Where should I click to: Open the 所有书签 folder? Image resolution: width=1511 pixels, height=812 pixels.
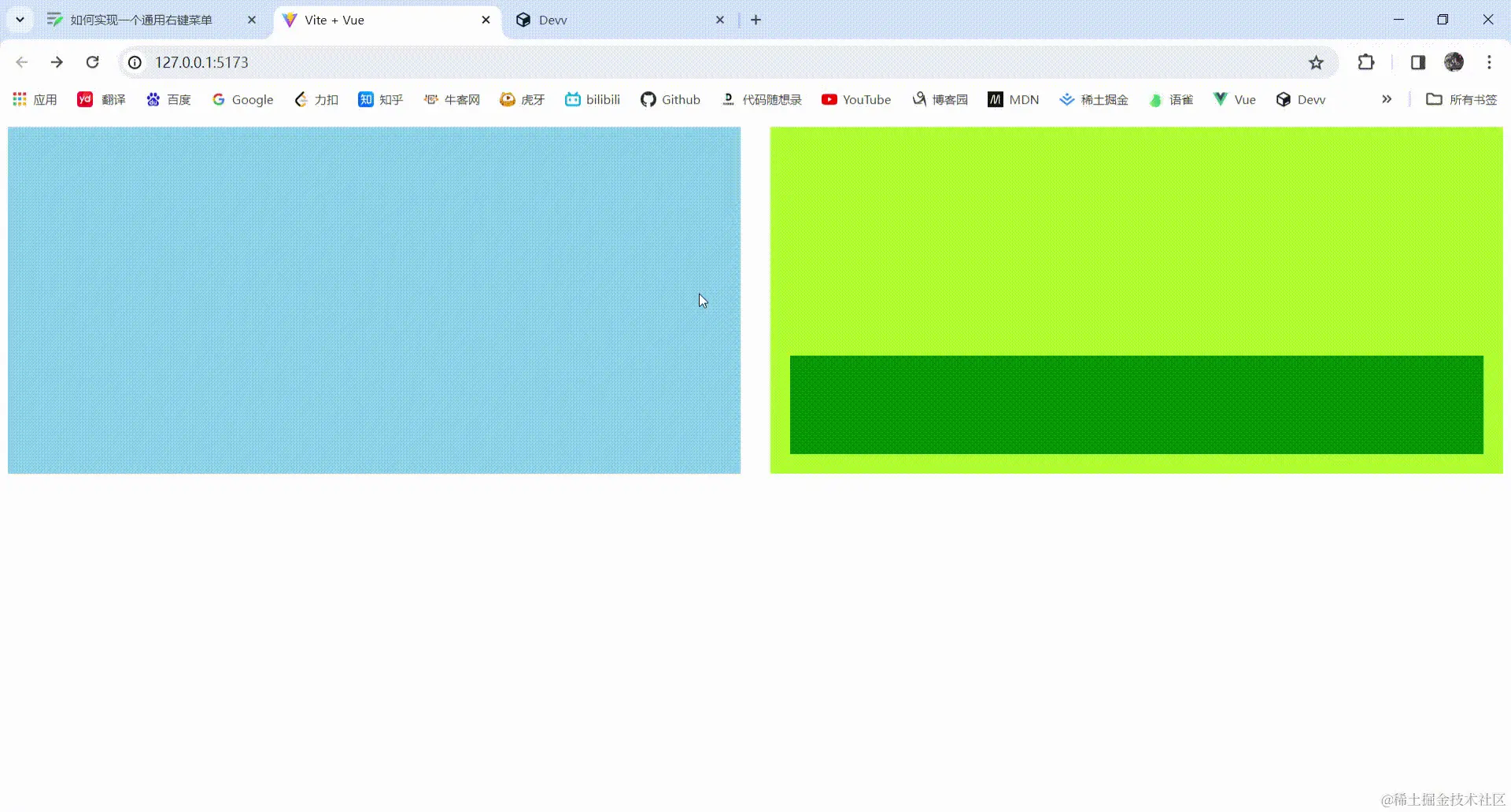(1461, 100)
